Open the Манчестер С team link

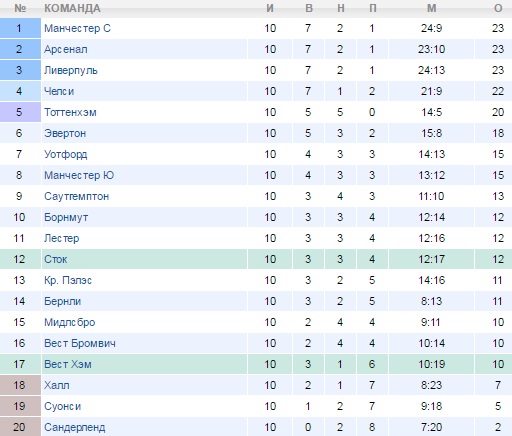pyautogui.click(x=77, y=28)
